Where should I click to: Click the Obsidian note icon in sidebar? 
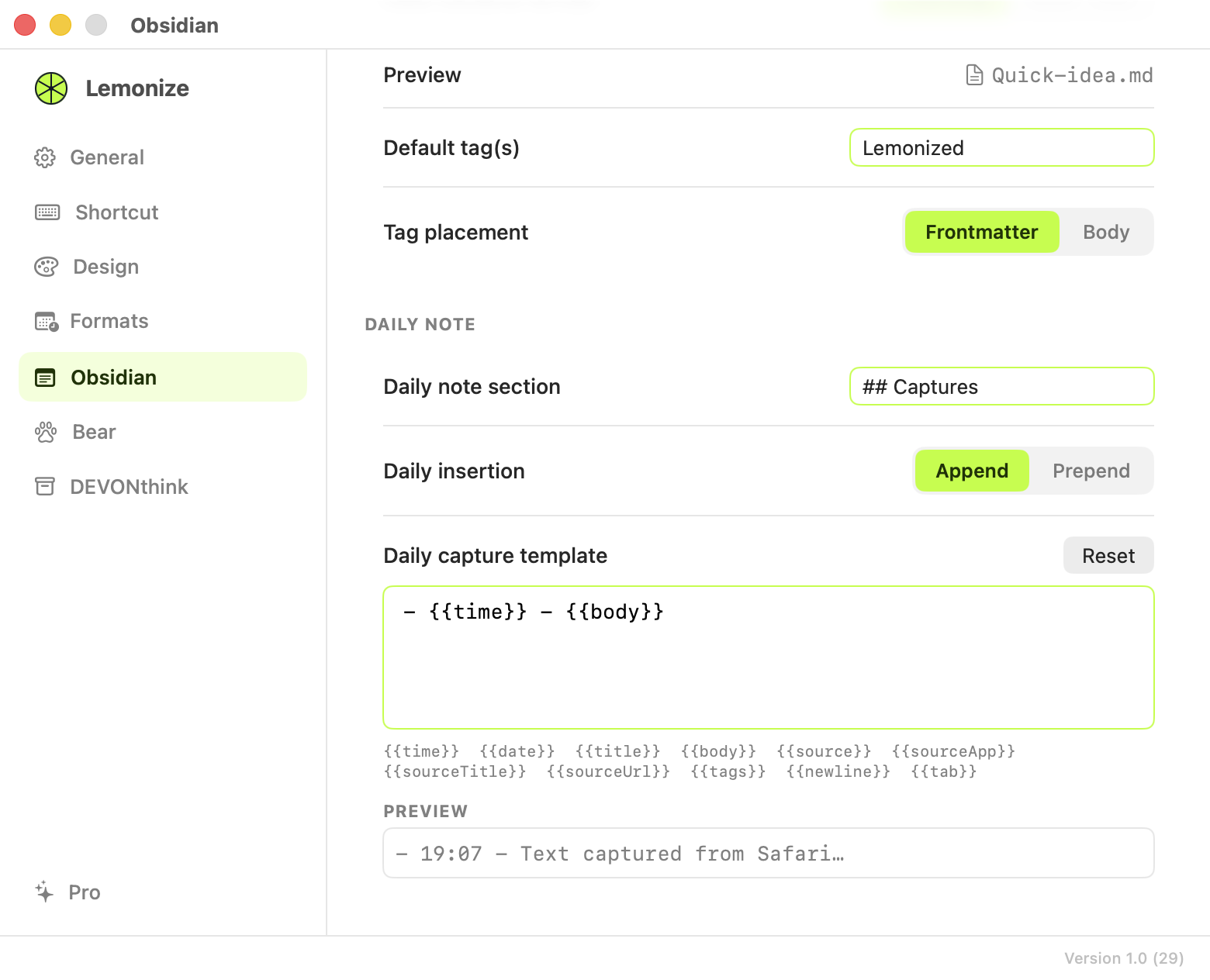pyautogui.click(x=45, y=378)
